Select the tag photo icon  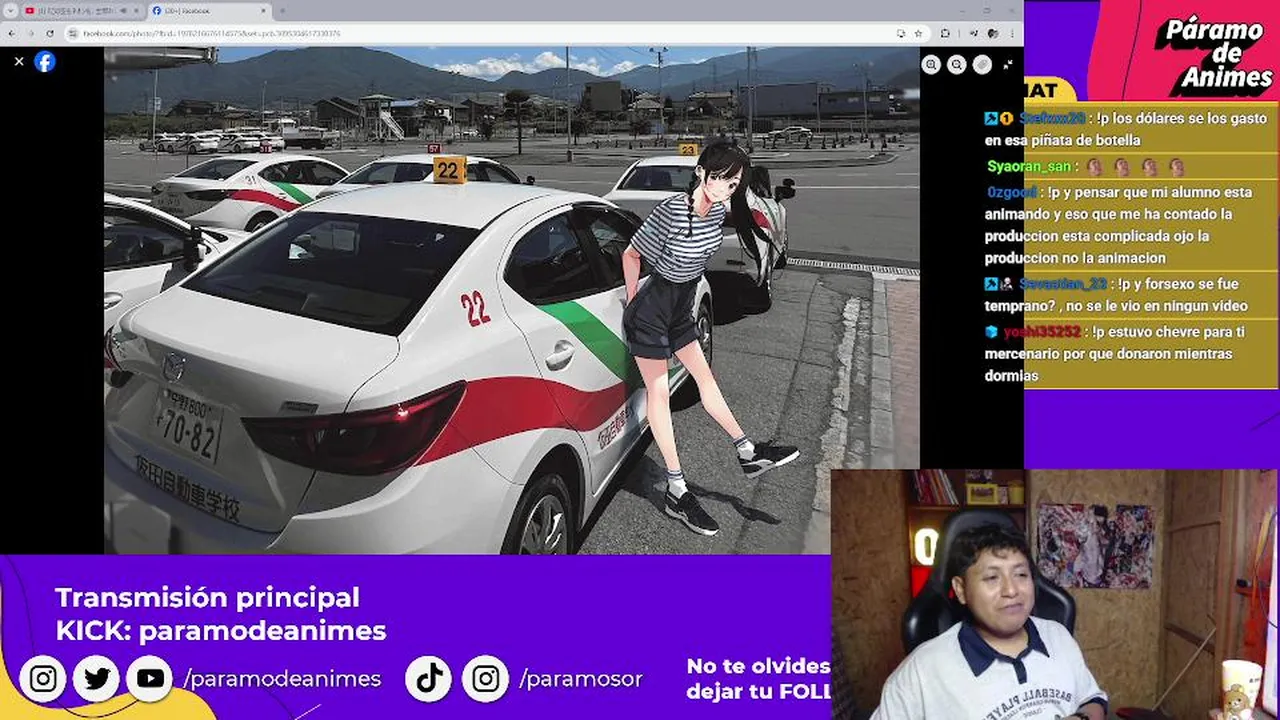point(983,64)
